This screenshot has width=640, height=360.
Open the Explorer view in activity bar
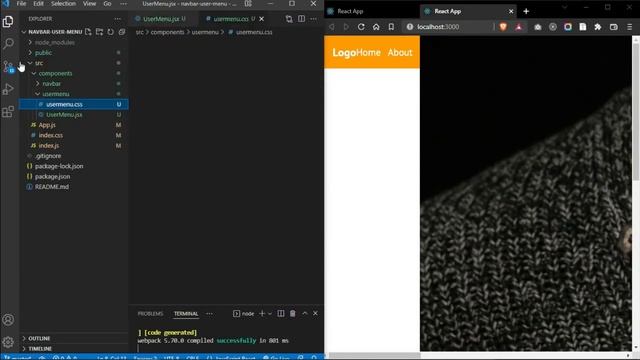click(8, 21)
